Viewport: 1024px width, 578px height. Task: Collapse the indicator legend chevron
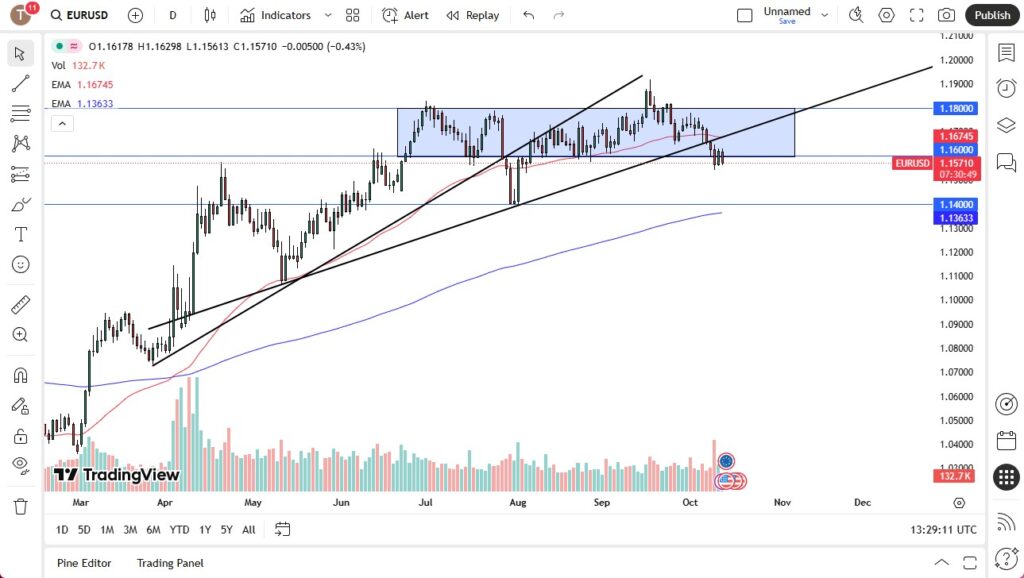(x=62, y=123)
